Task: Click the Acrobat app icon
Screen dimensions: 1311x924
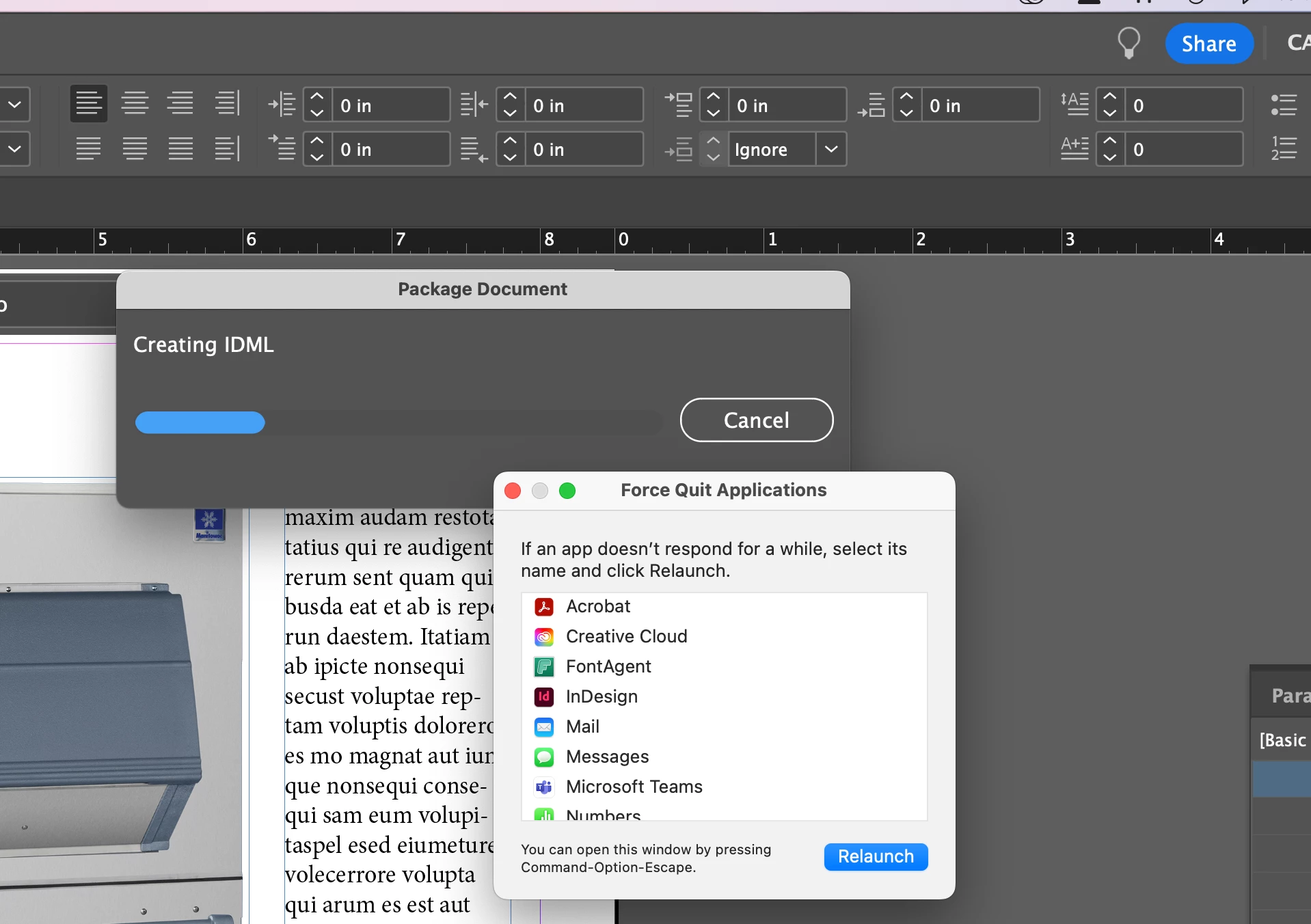Action: pos(544,607)
